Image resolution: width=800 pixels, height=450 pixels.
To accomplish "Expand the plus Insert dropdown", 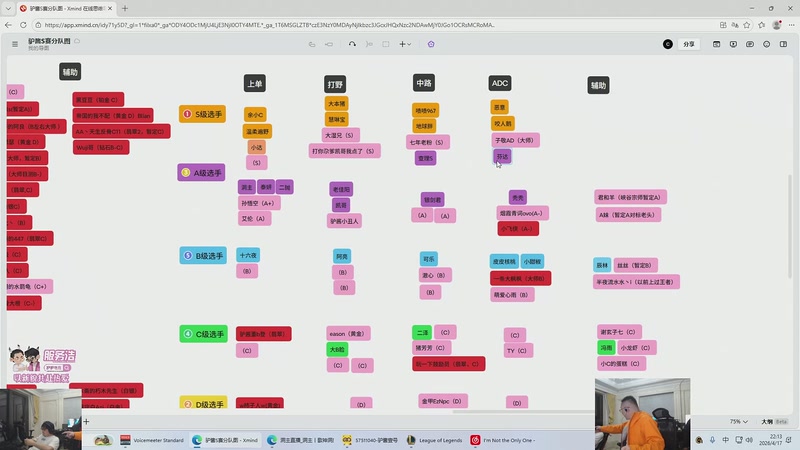I will pos(404,44).
